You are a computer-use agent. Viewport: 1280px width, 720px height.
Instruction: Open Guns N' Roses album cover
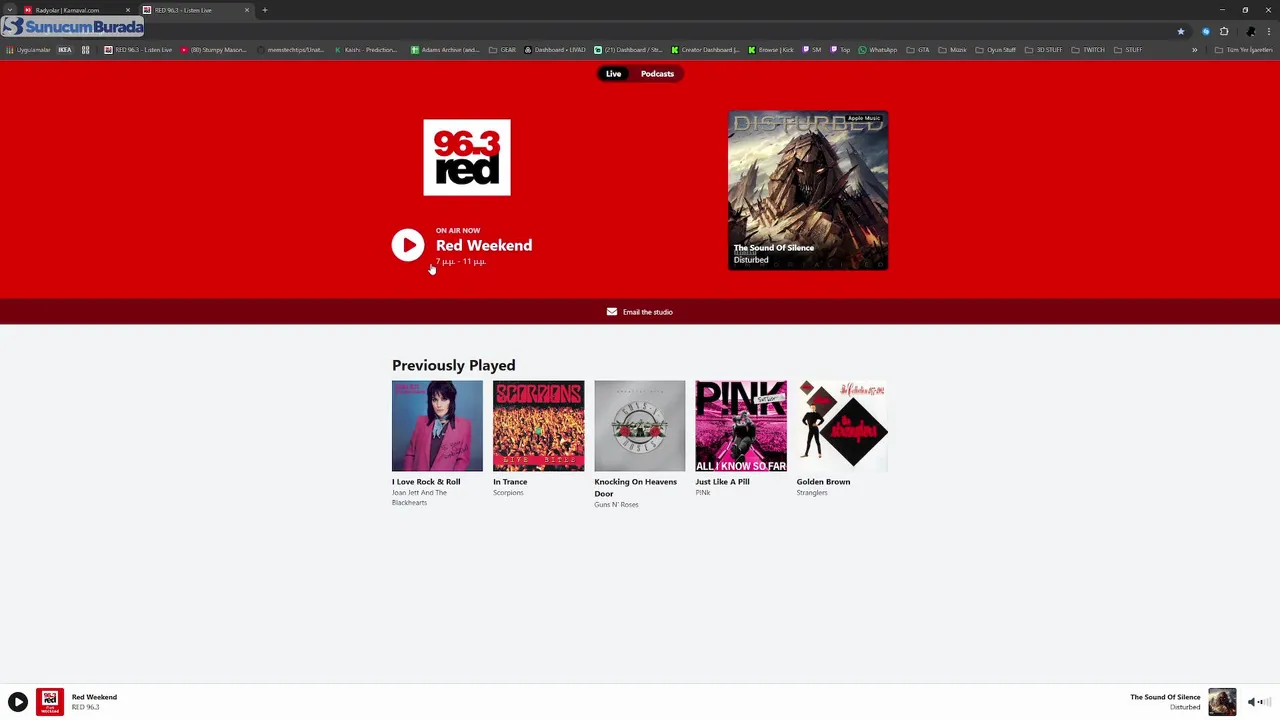click(640, 426)
